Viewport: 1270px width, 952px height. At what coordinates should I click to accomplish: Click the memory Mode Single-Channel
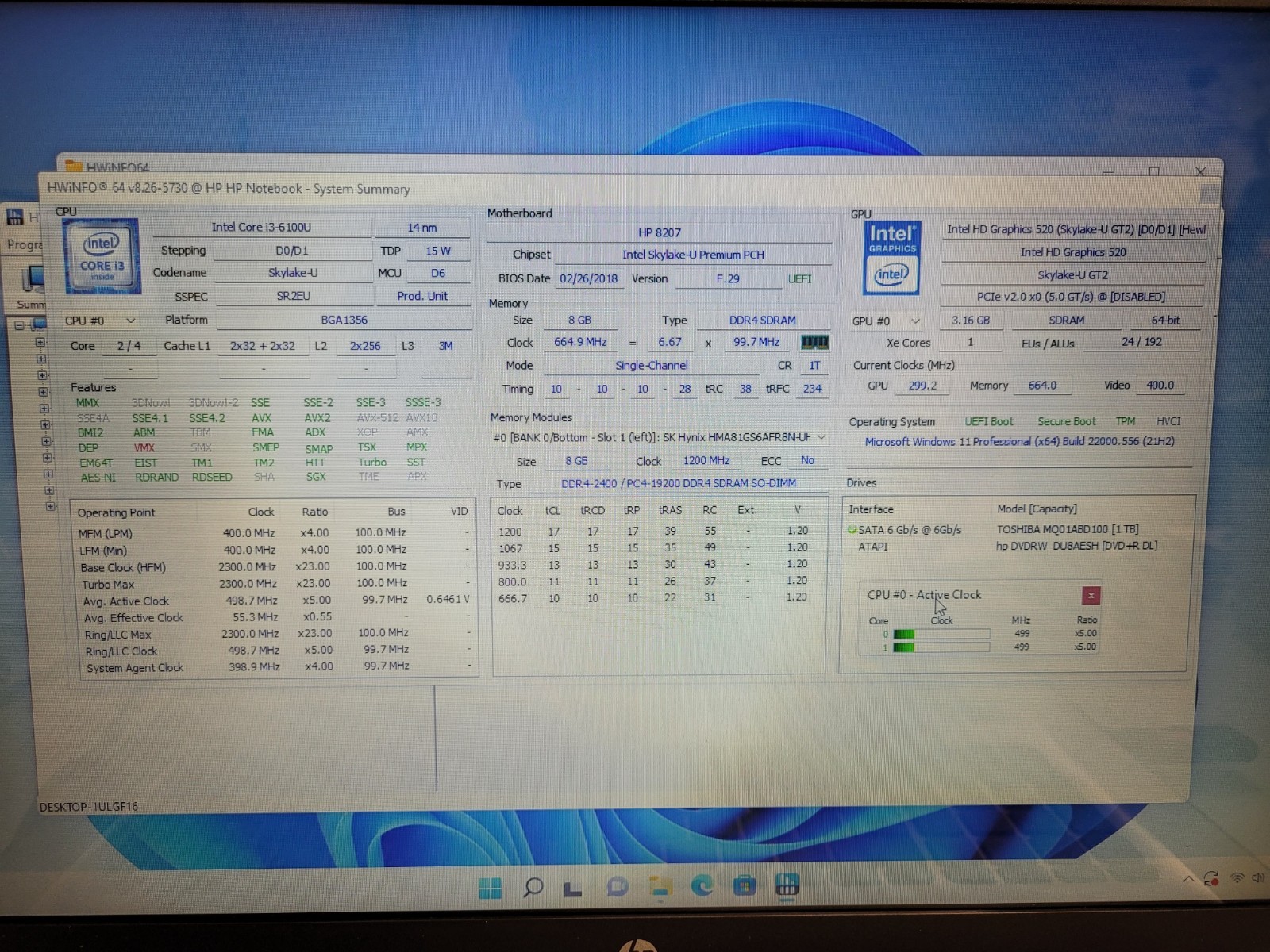coord(651,366)
